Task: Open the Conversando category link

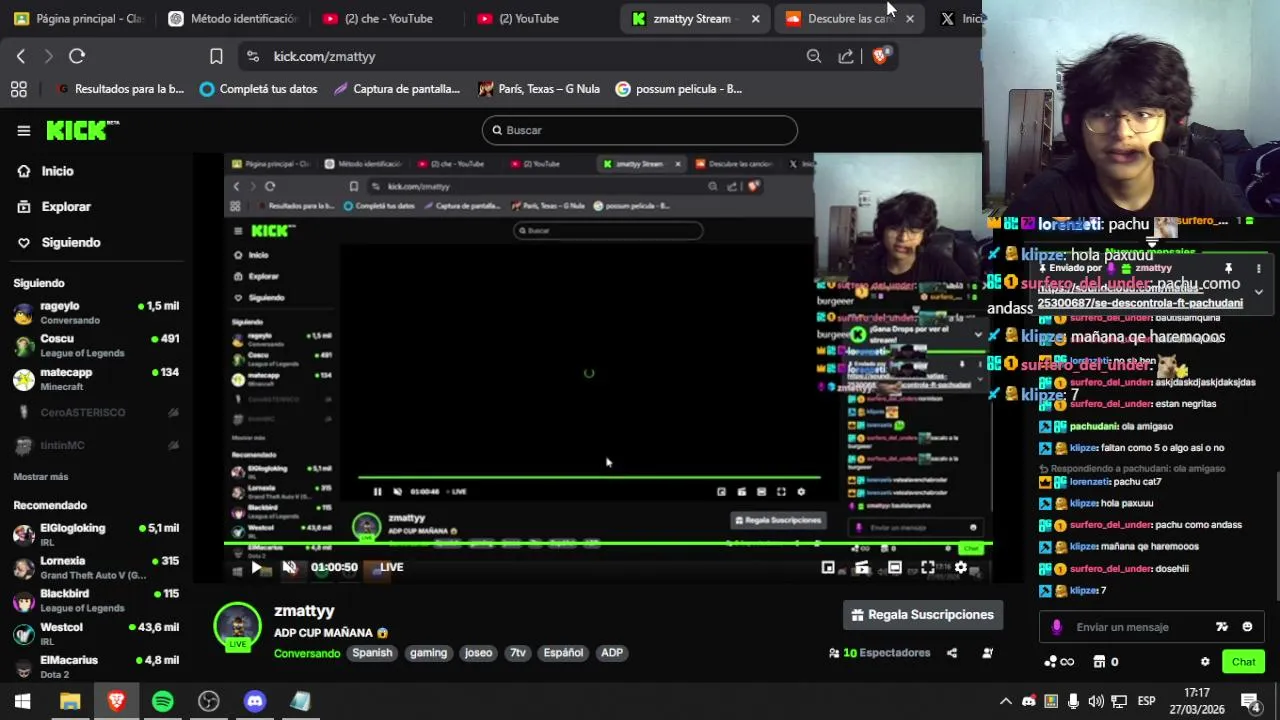Action: (x=307, y=653)
